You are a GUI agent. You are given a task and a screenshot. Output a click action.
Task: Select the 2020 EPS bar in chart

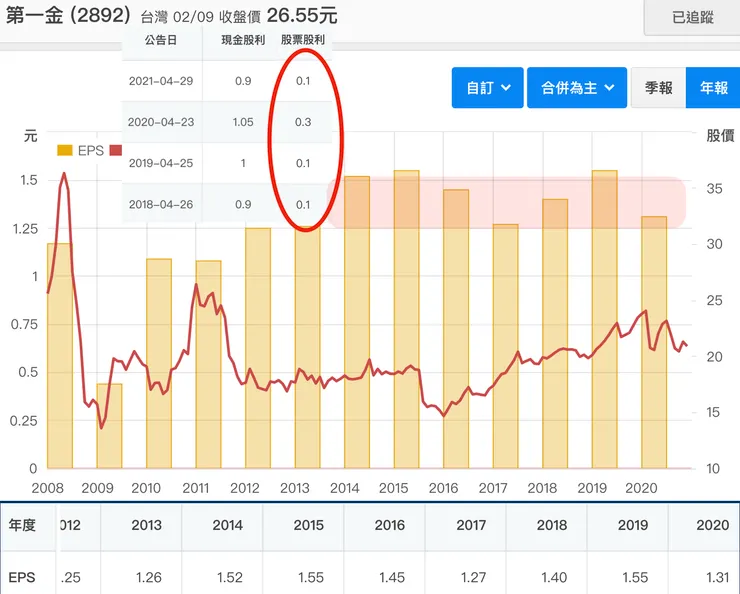click(x=654, y=342)
